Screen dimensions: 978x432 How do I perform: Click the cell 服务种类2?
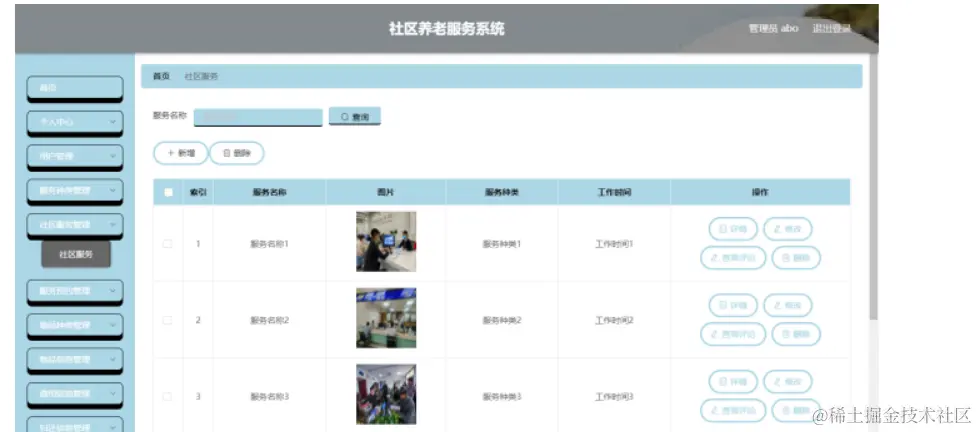[x=501, y=320]
